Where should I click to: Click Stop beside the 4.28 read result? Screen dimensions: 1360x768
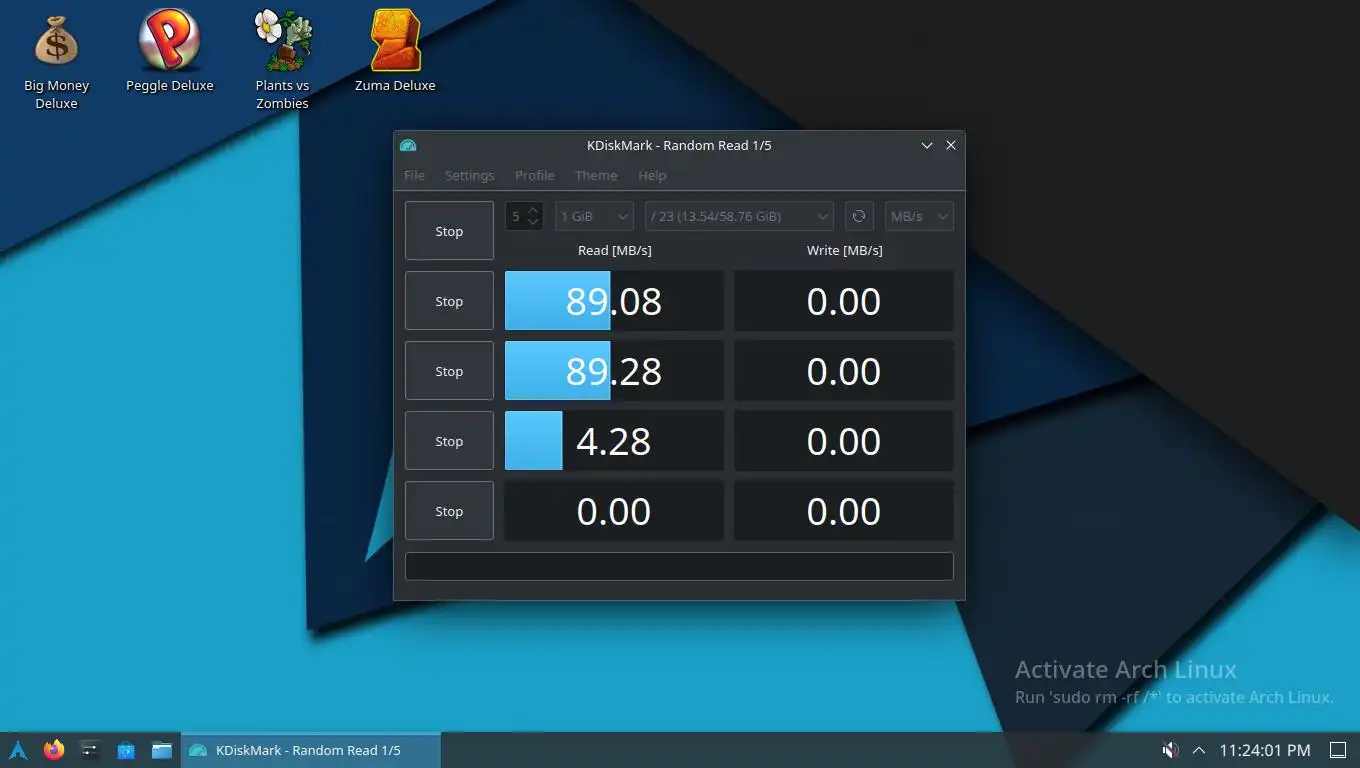pos(449,441)
